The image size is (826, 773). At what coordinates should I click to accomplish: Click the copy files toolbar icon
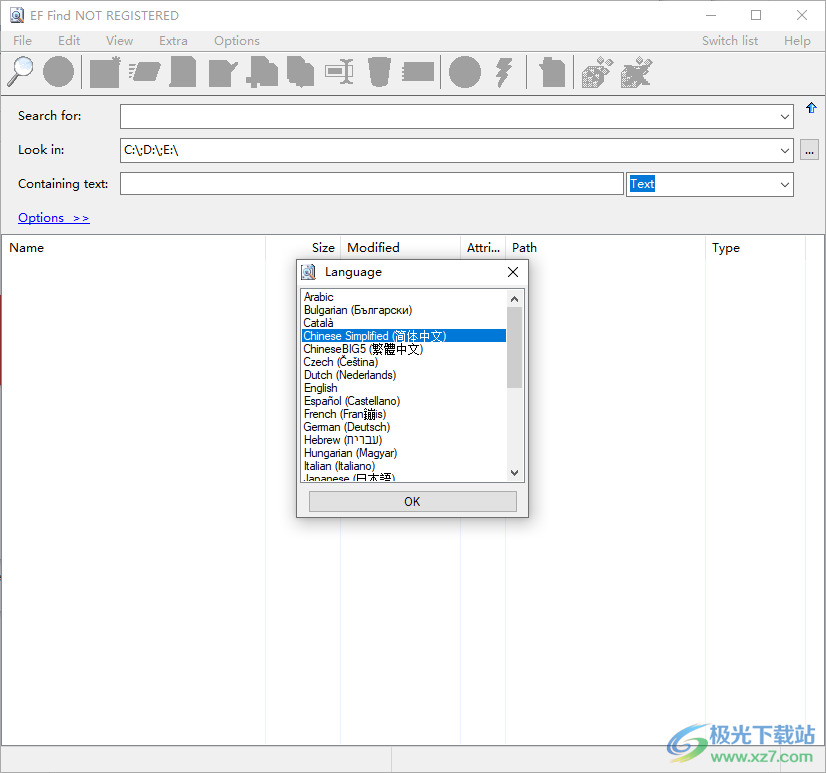click(x=300, y=72)
